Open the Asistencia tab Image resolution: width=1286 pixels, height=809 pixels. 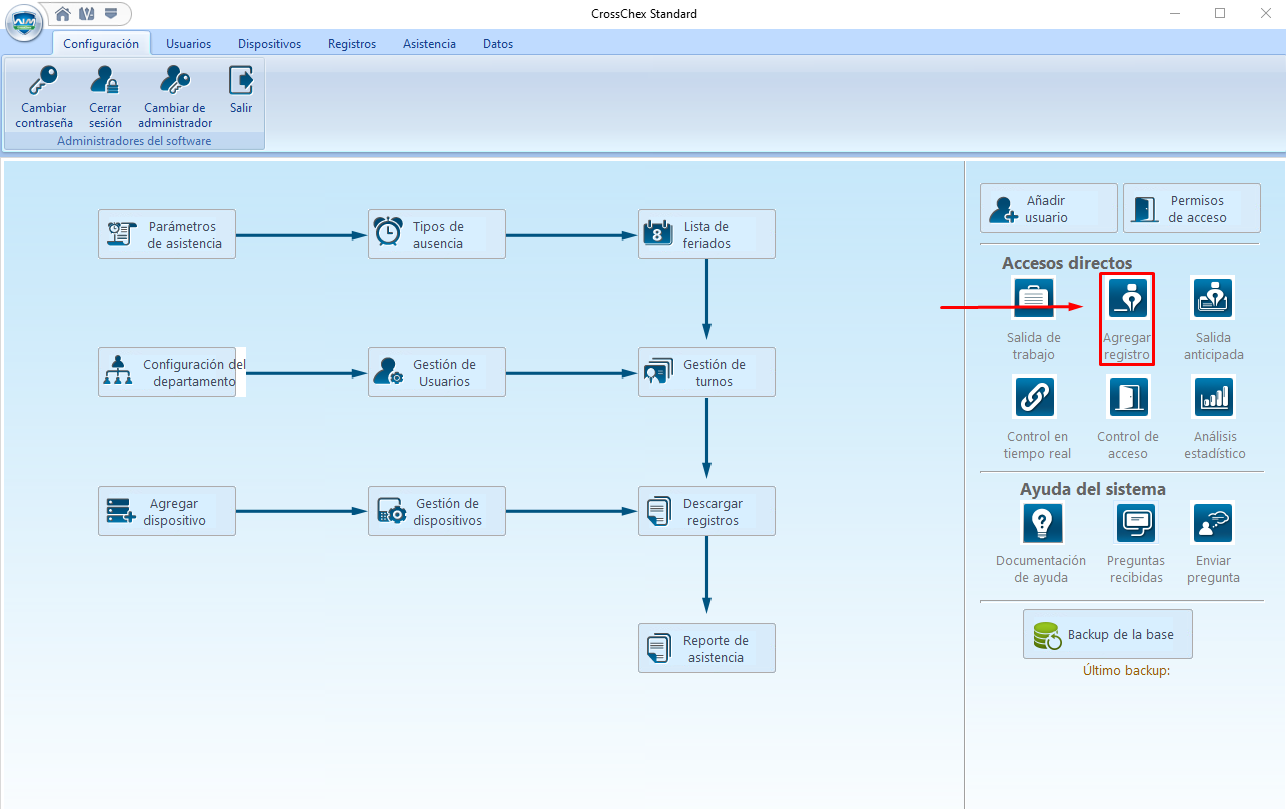[429, 43]
